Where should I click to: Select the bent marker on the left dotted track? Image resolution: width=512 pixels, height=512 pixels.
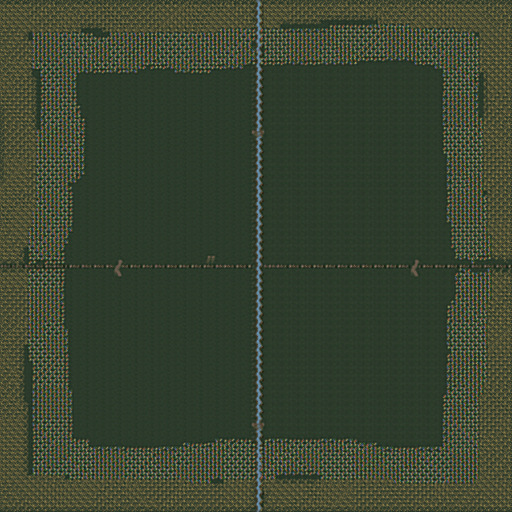coord(118,268)
